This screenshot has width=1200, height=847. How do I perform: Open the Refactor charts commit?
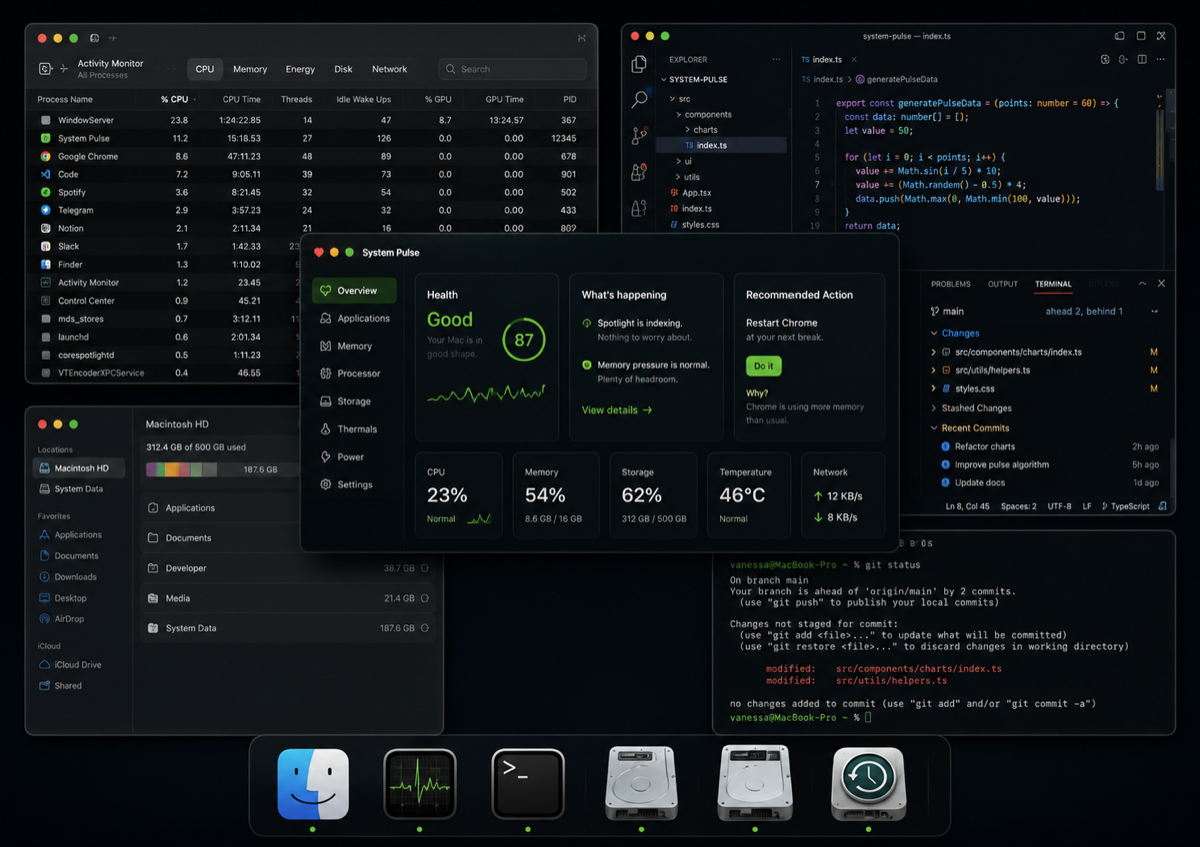(x=985, y=446)
